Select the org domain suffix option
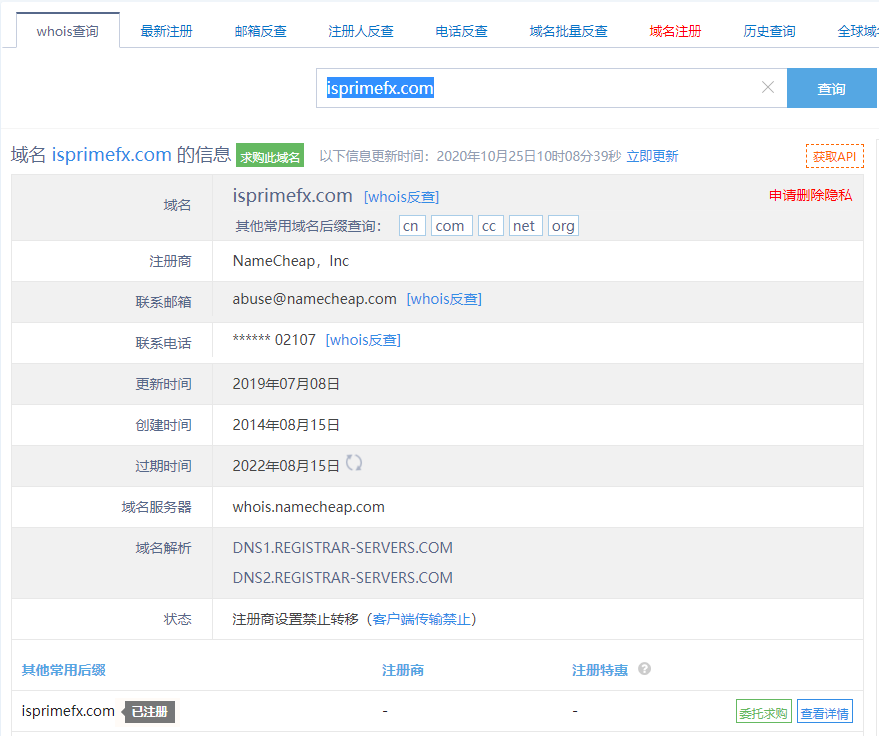879x736 pixels. tap(563, 226)
